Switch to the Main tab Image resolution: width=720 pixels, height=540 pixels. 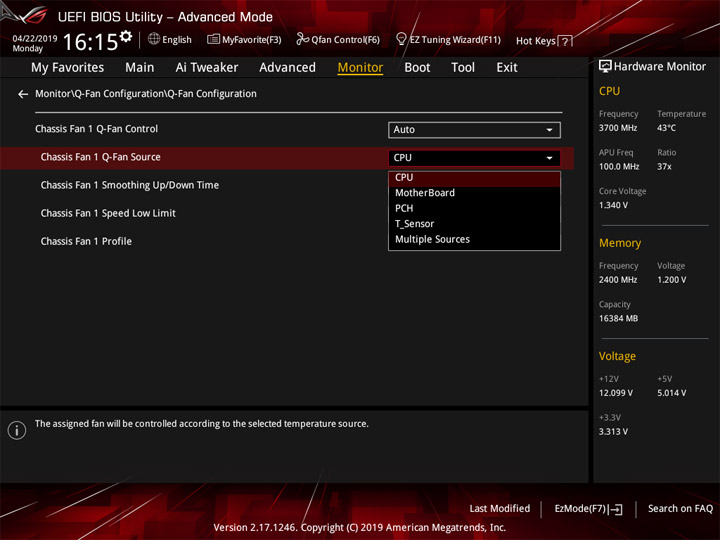[140, 68]
